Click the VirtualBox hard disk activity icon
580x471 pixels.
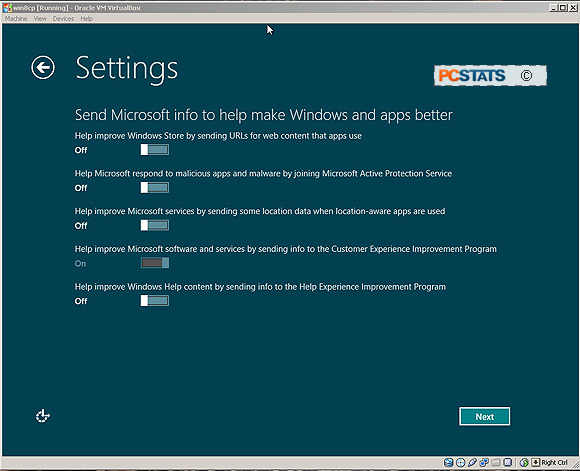click(449, 462)
